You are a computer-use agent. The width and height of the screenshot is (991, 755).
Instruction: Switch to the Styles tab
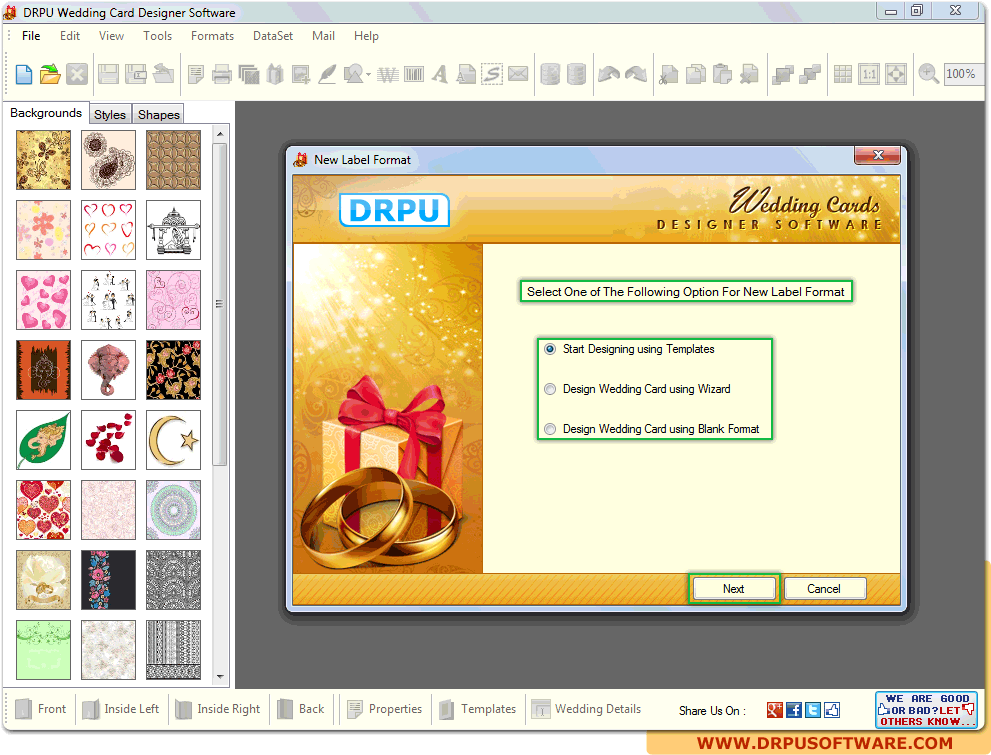pos(110,115)
